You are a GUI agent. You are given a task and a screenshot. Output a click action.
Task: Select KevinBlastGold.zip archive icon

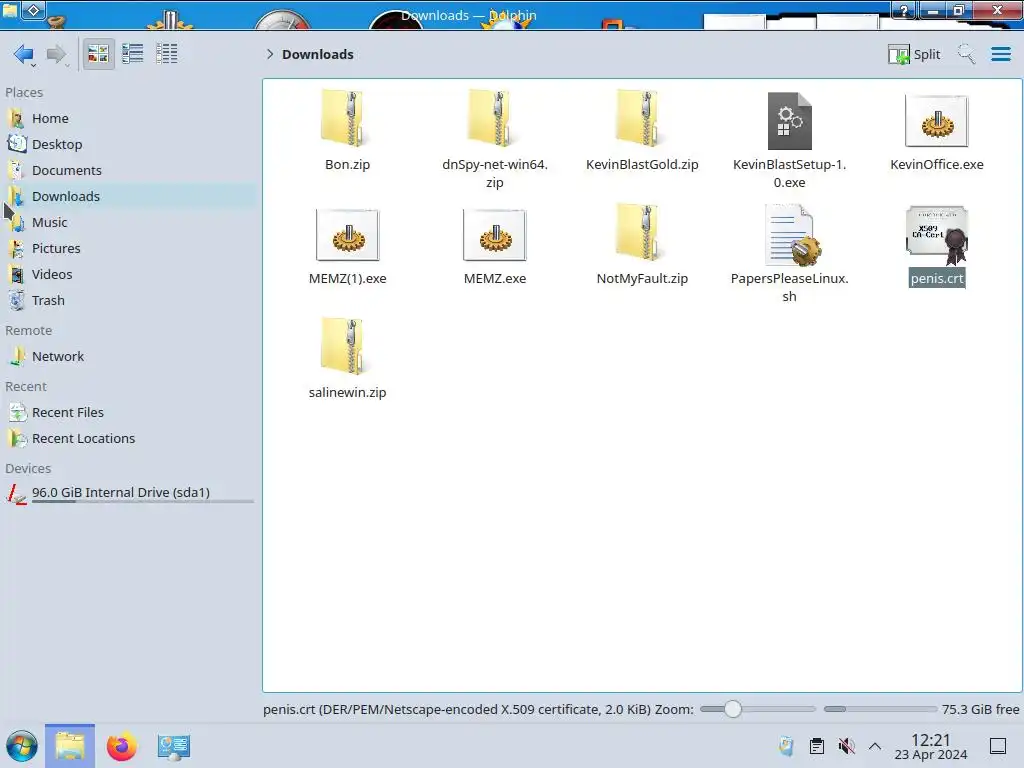pyautogui.click(x=642, y=118)
